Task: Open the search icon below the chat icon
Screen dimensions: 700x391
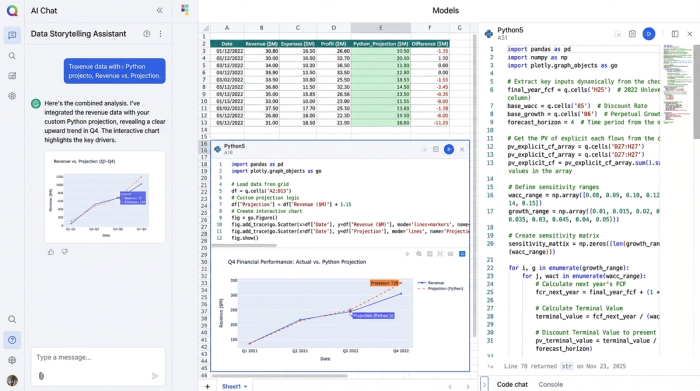Action: (x=12, y=56)
